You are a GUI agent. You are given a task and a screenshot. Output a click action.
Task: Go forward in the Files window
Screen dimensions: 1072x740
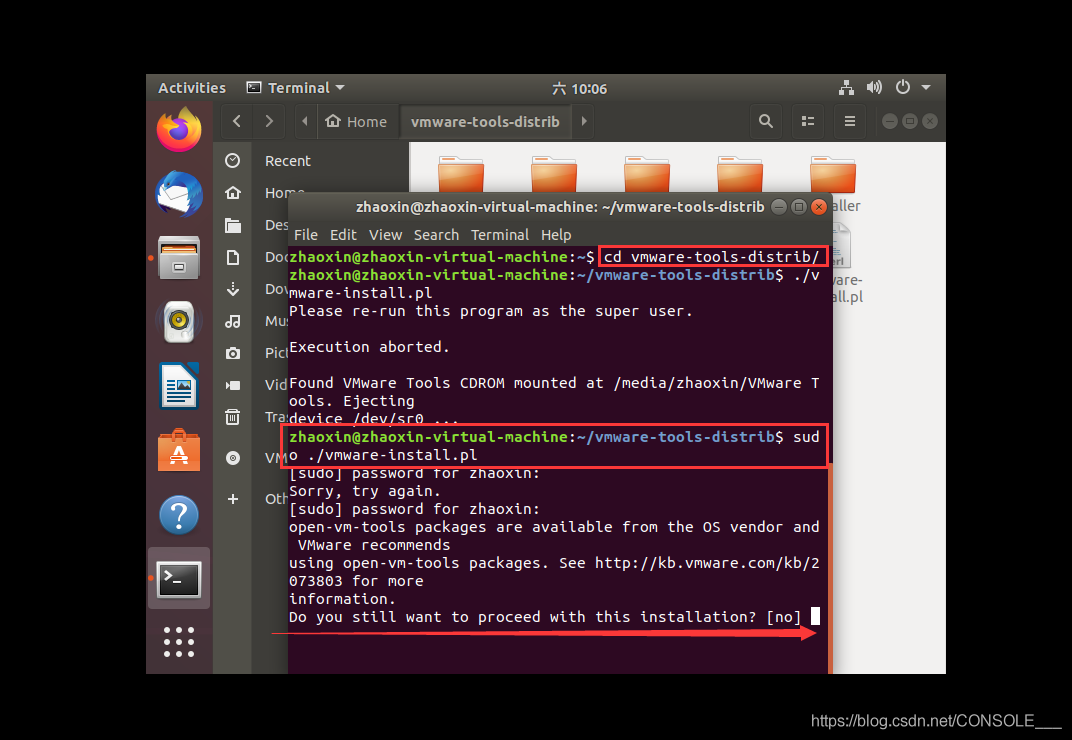click(x=269, y=121)
